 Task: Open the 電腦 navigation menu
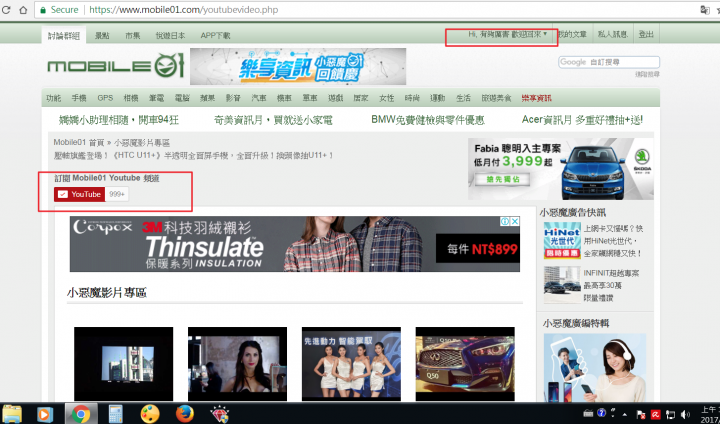click(182, 98)
